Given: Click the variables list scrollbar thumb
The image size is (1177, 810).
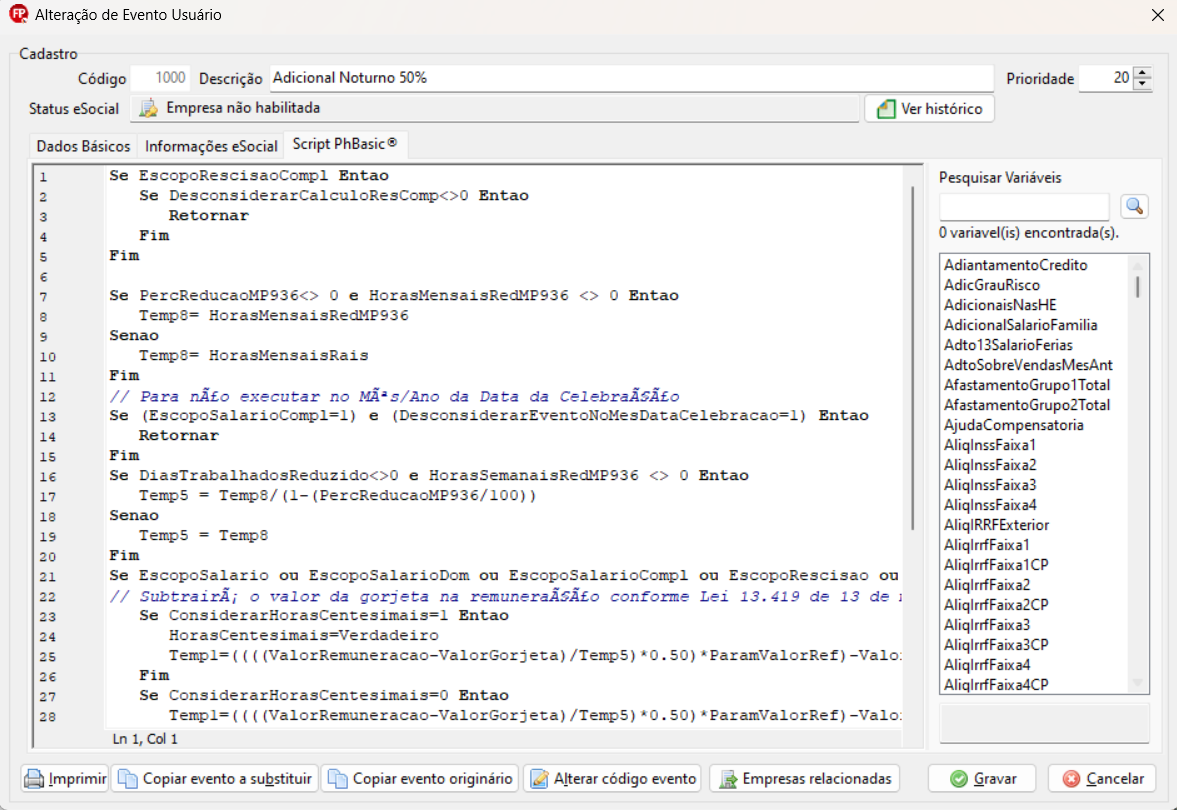Looking at the screenshot, I should coord(1137,287).
